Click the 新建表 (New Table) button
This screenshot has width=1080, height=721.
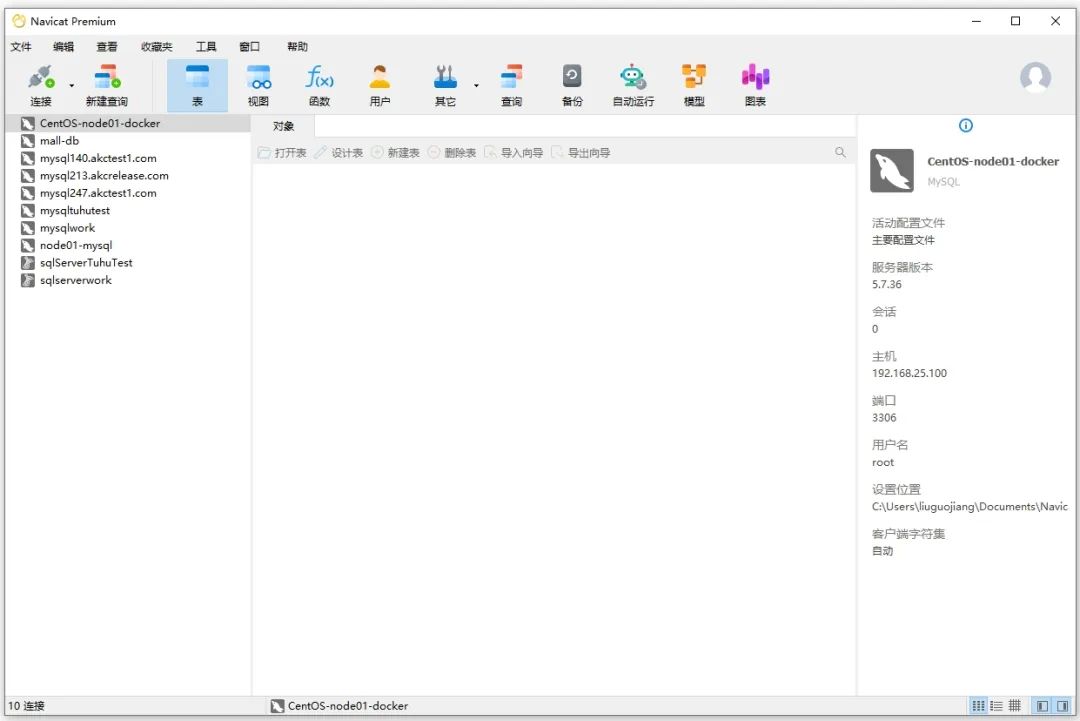pos(395,152)
